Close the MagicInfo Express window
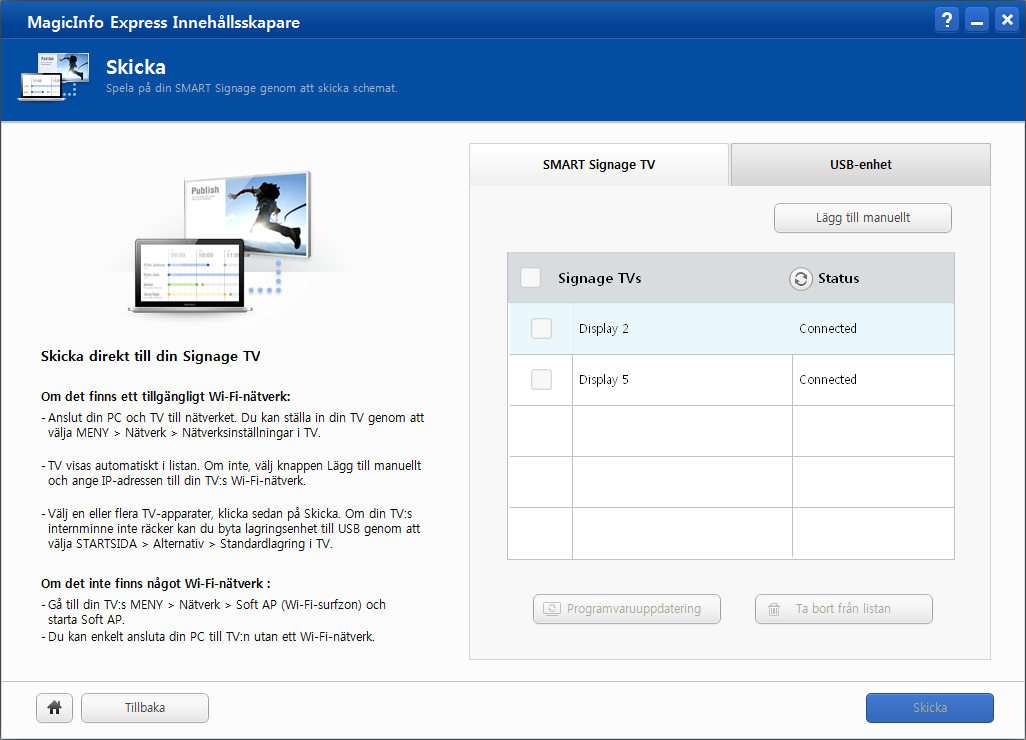Viewport: 1026px width, 740px height. (x=1006, y=20)
